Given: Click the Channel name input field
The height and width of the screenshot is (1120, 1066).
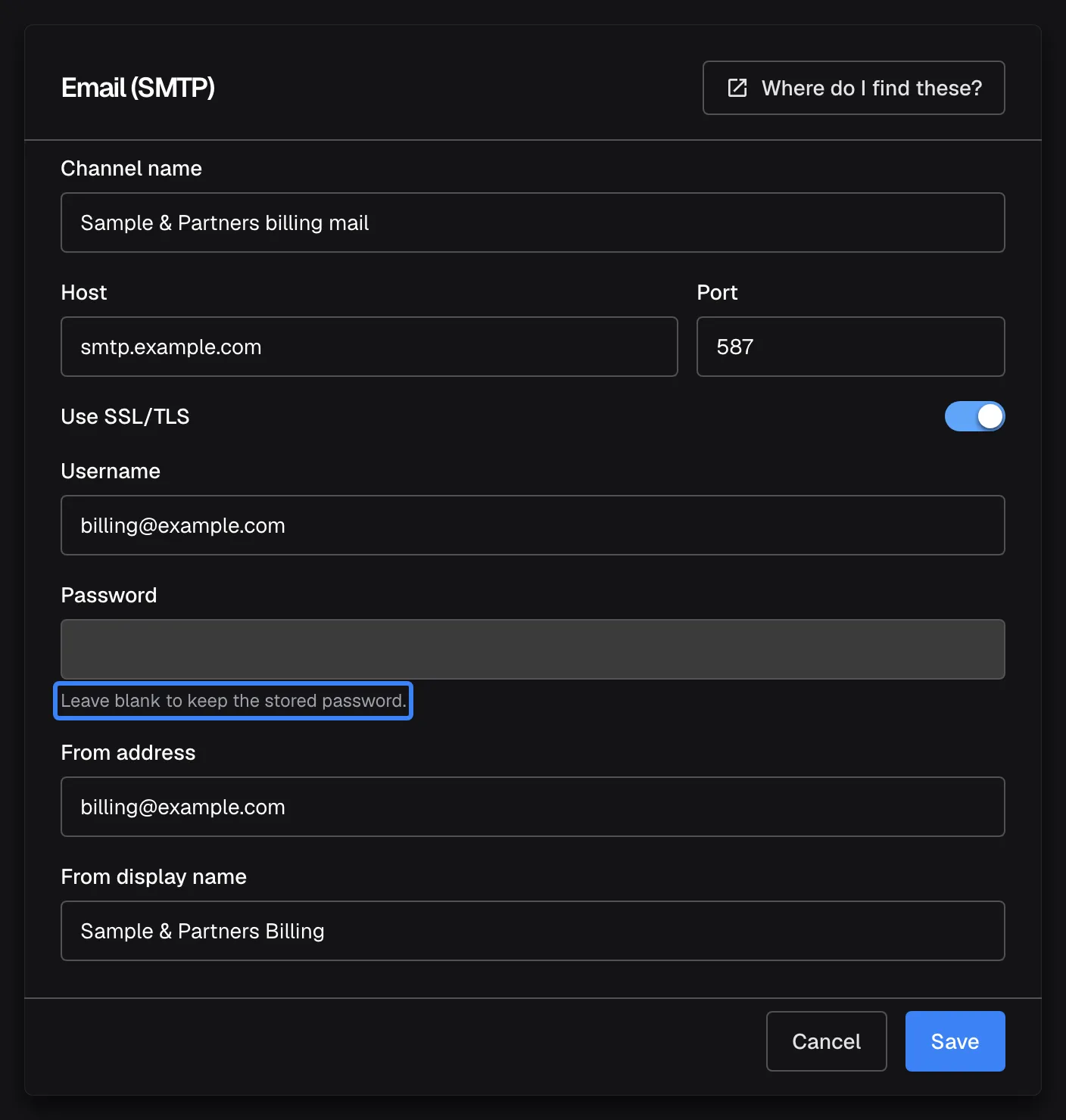Looking at the screenshot, I should 532,222.
